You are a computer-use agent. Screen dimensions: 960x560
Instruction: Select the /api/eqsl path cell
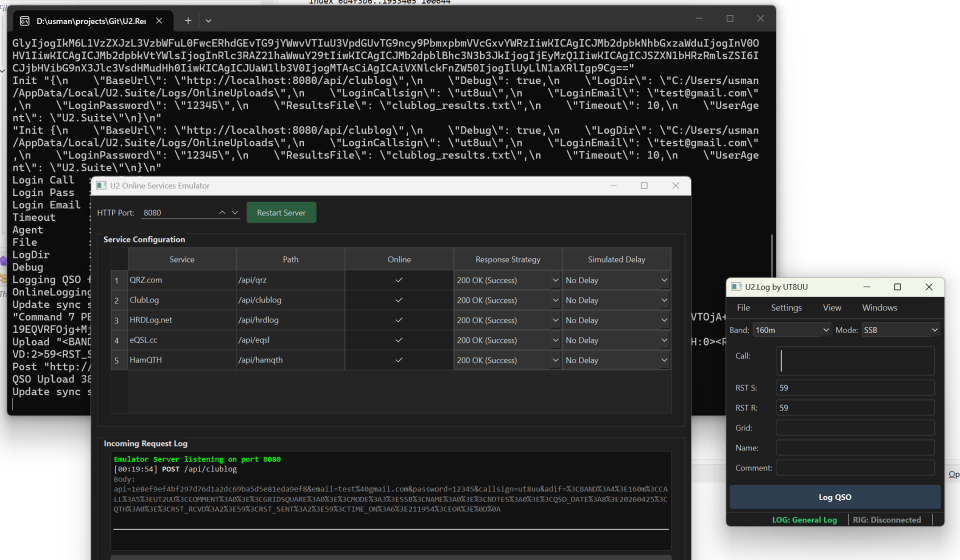290,340
